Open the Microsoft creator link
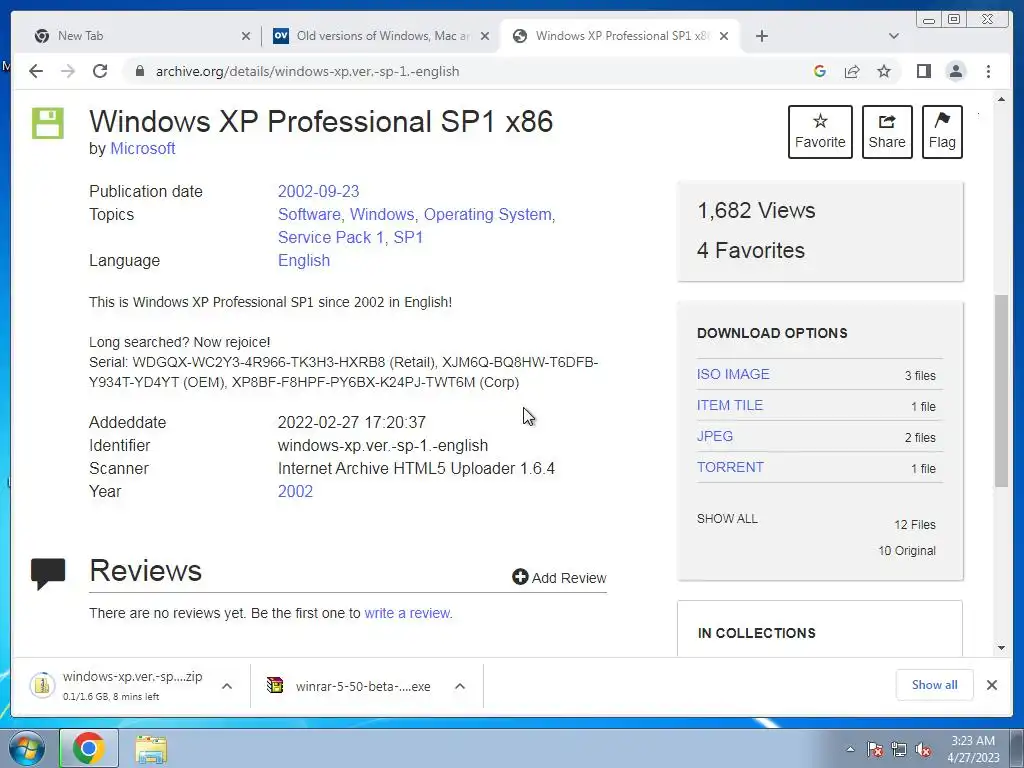 142,148
